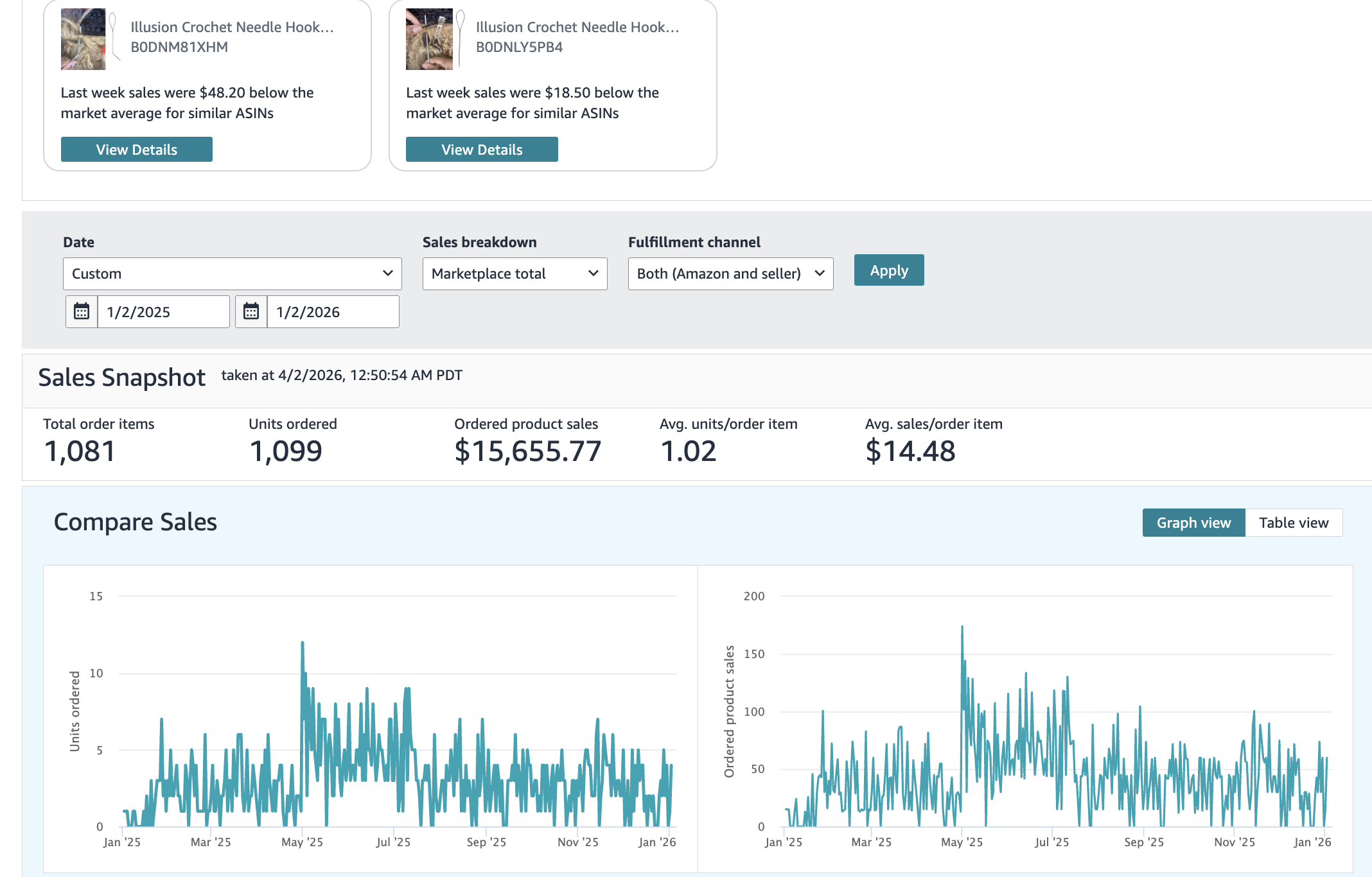The image size is (1372, 877).
Task: Click the May '25 spike in sales chart
Action: tap(962, 628)
